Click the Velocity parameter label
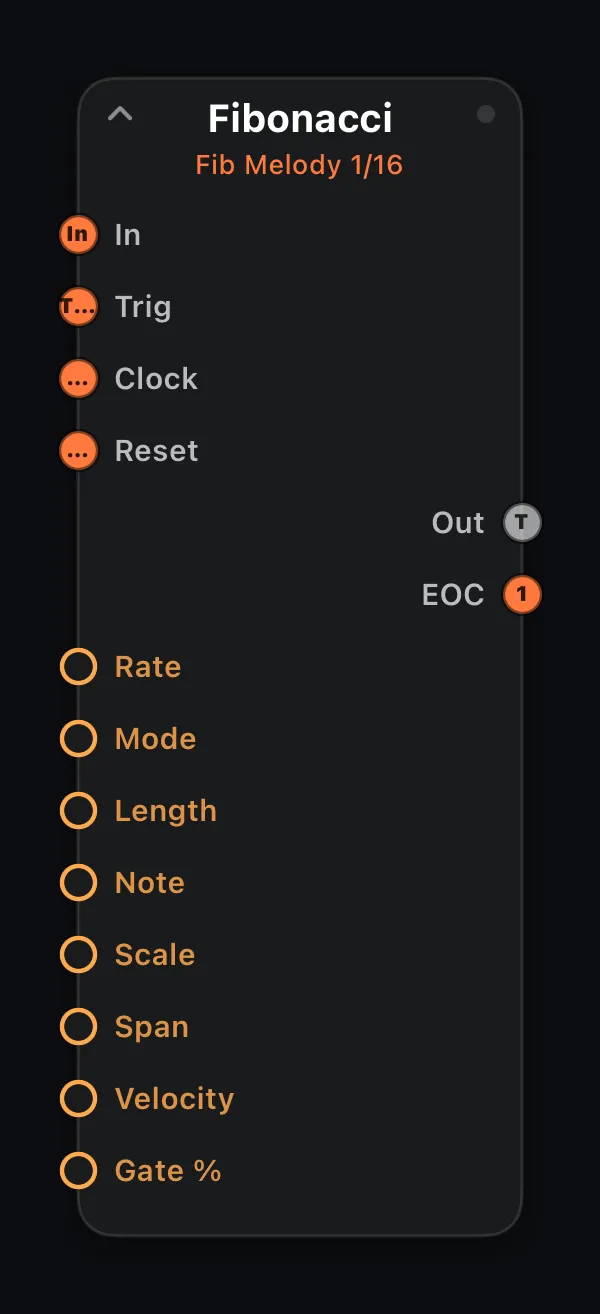This screenshot has width=600, height=1314. click(174, 1099)
